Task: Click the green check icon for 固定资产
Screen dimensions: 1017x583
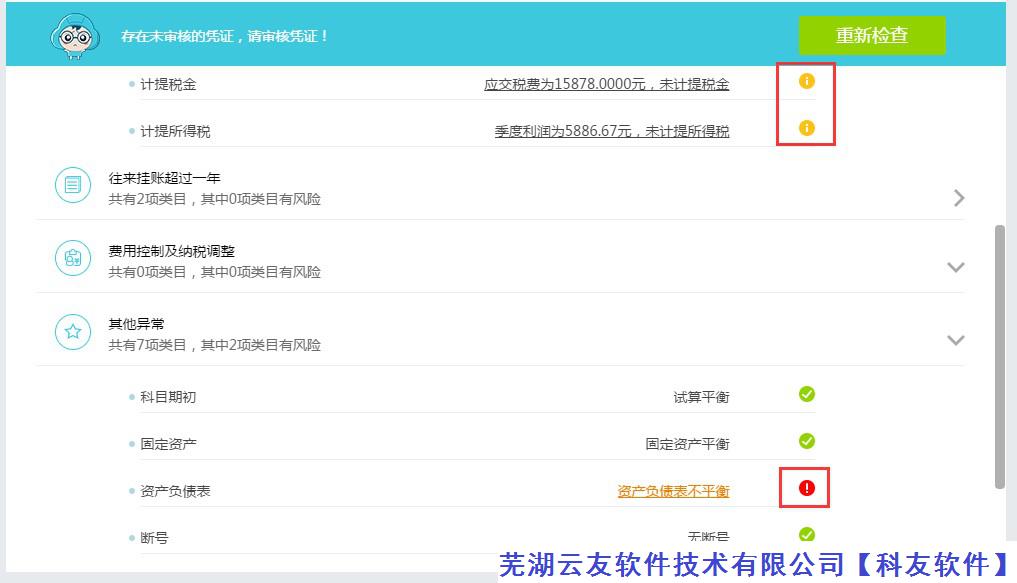Action: [806, 441]
